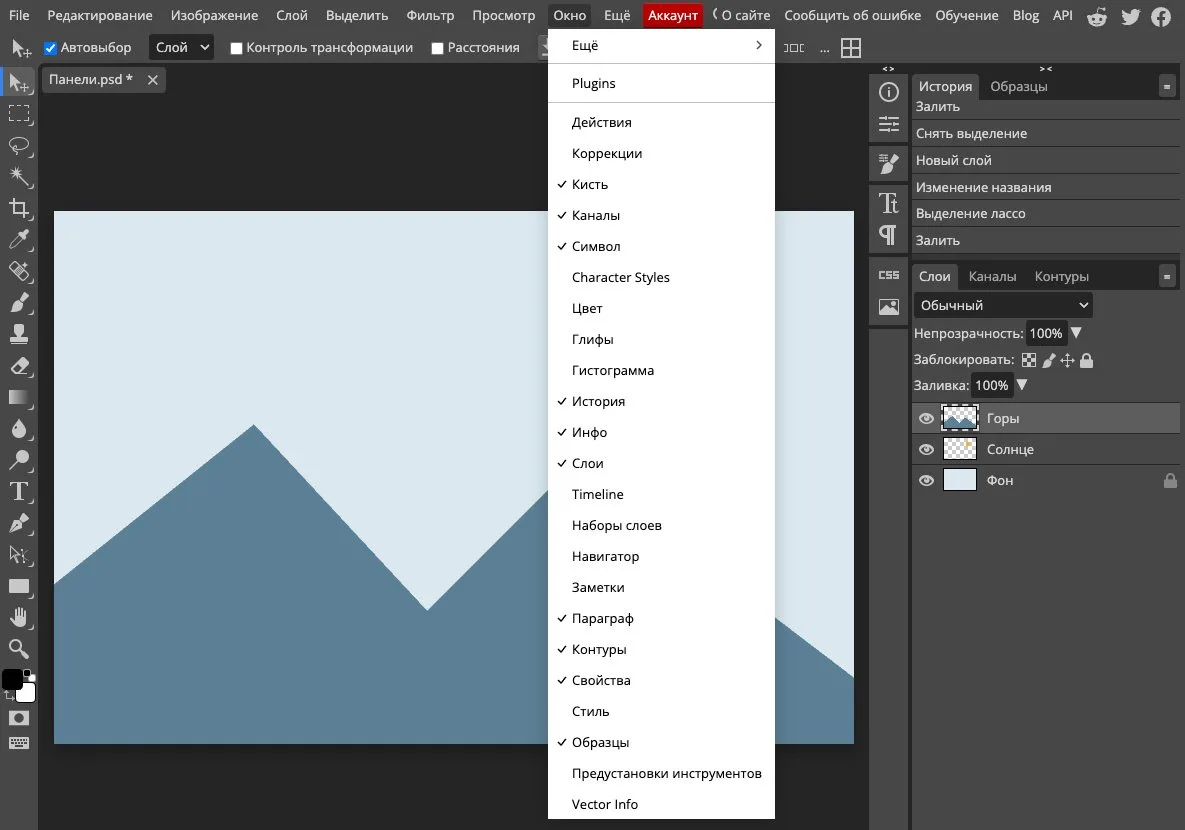Select the Type tool in toolbar

pos(19,492)
